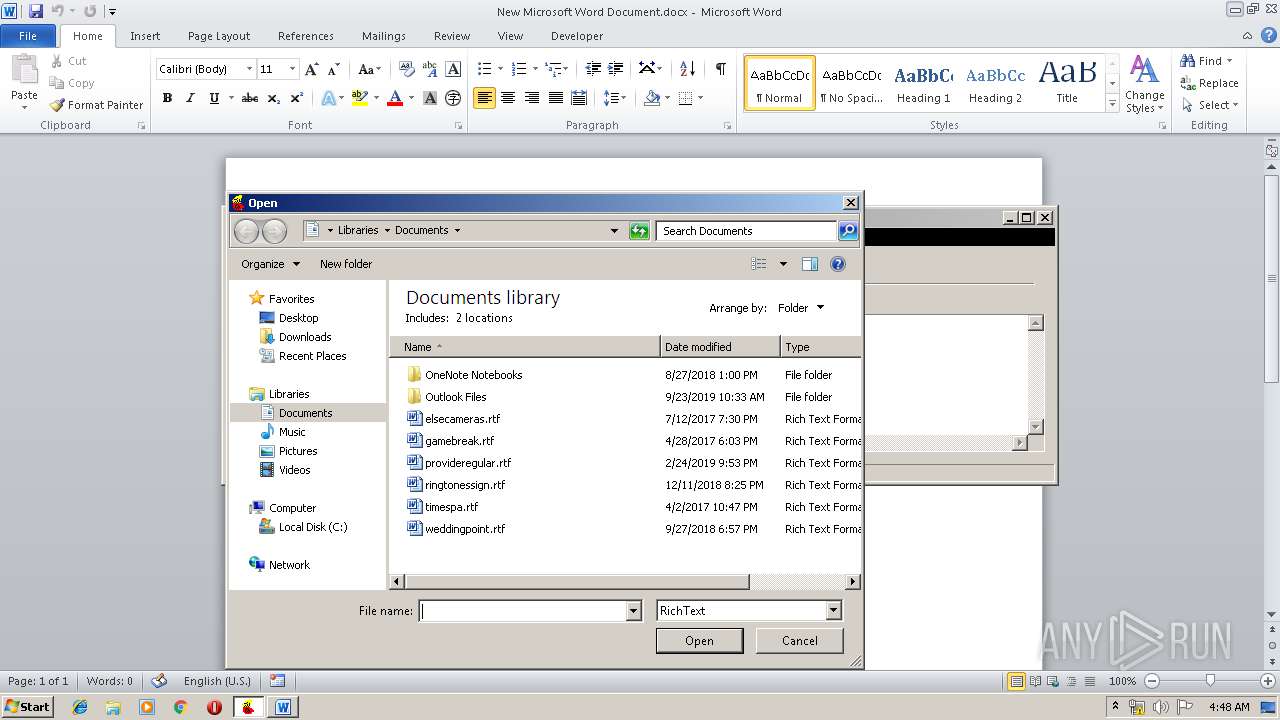
Task: Click the Cancel button in dialog
Action: pos(800,641)
